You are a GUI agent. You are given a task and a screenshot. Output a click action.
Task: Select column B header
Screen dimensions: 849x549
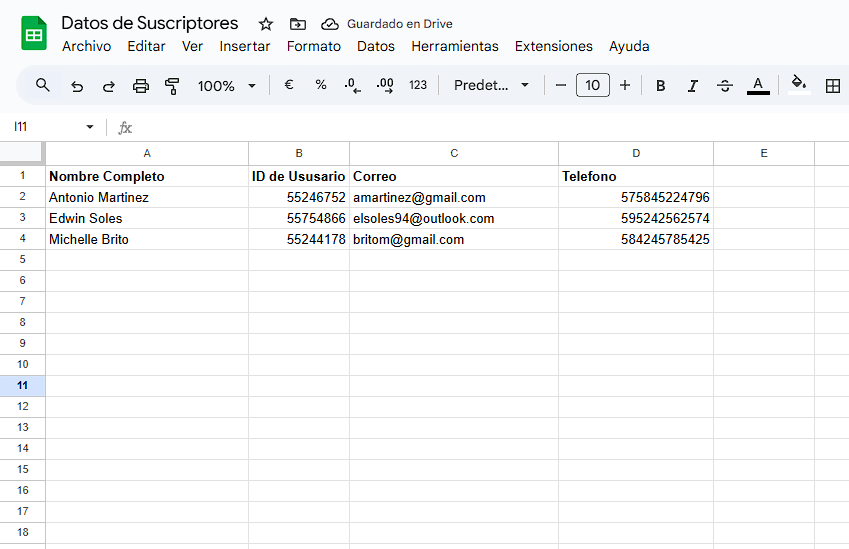pos(299,153)
